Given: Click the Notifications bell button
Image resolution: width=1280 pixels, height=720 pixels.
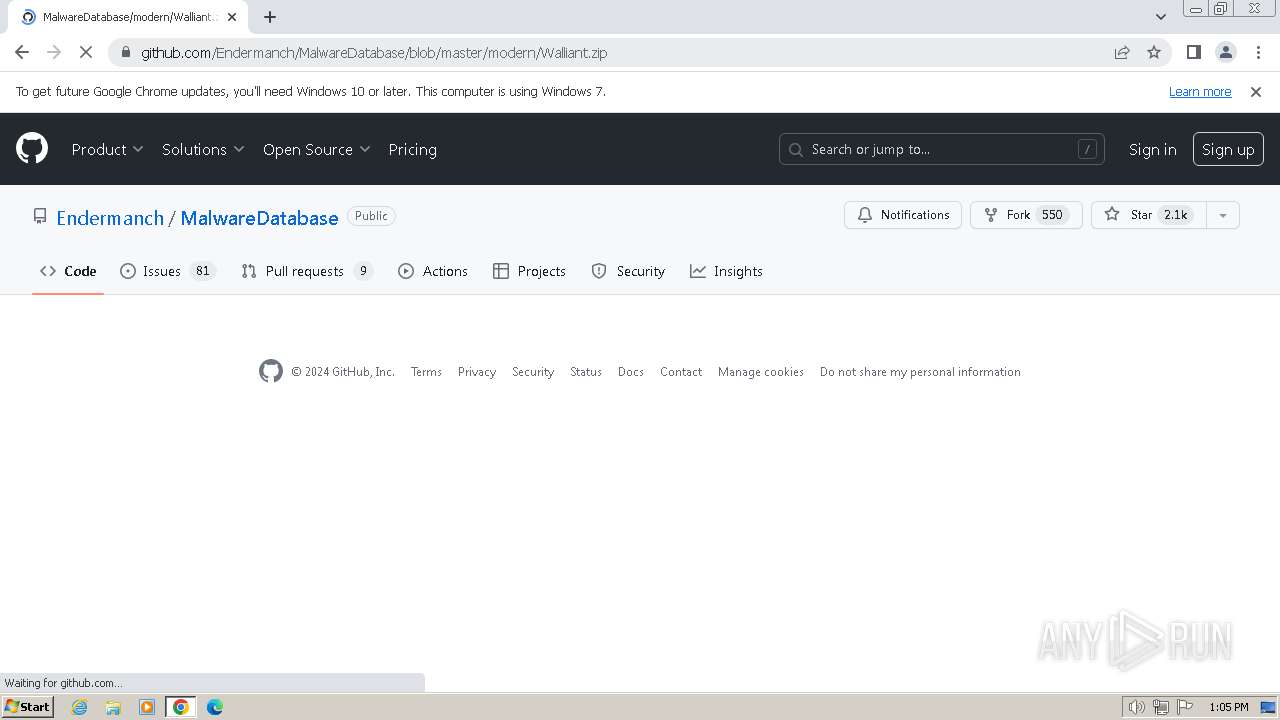Looking at the screenshot, I should point(903,215).
